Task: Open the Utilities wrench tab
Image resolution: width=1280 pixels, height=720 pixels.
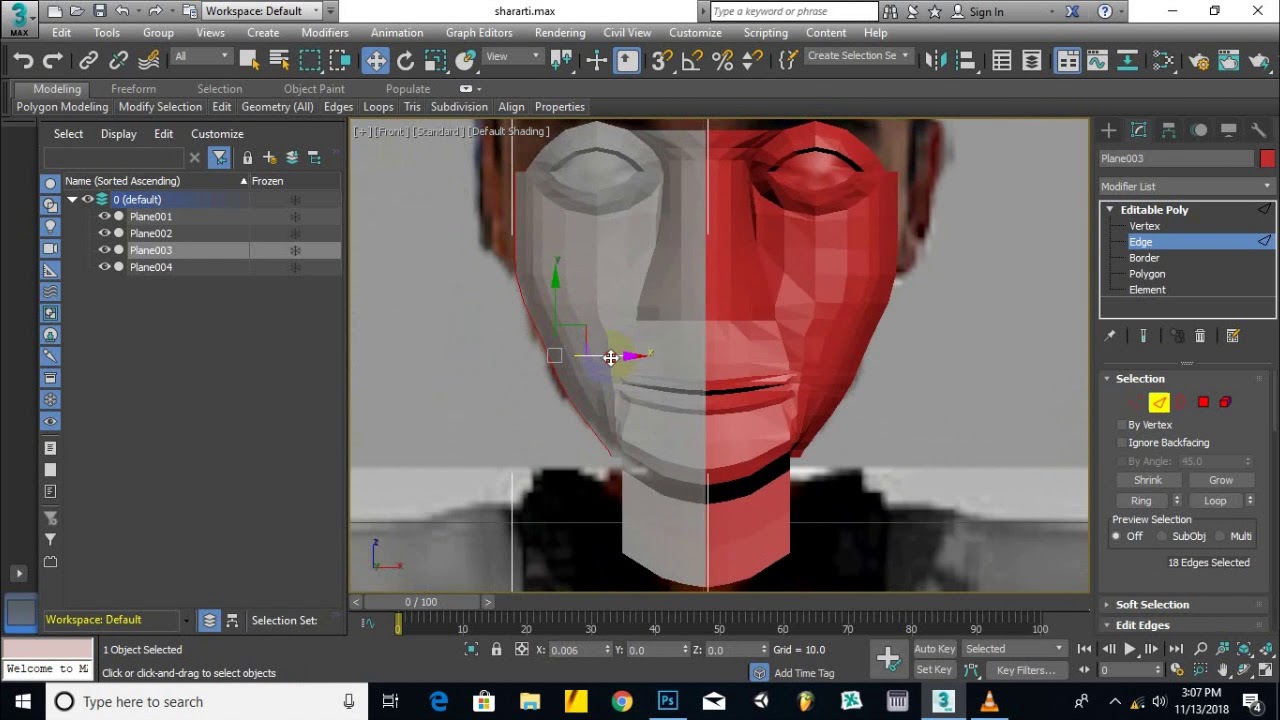Action: click(1259, 131)
